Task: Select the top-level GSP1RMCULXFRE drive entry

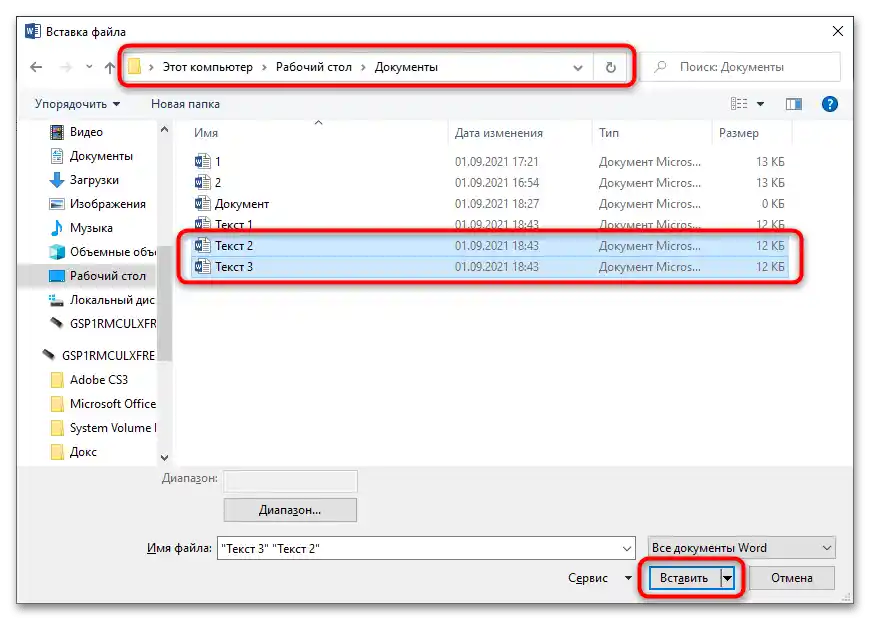Action: coord(100,355)
